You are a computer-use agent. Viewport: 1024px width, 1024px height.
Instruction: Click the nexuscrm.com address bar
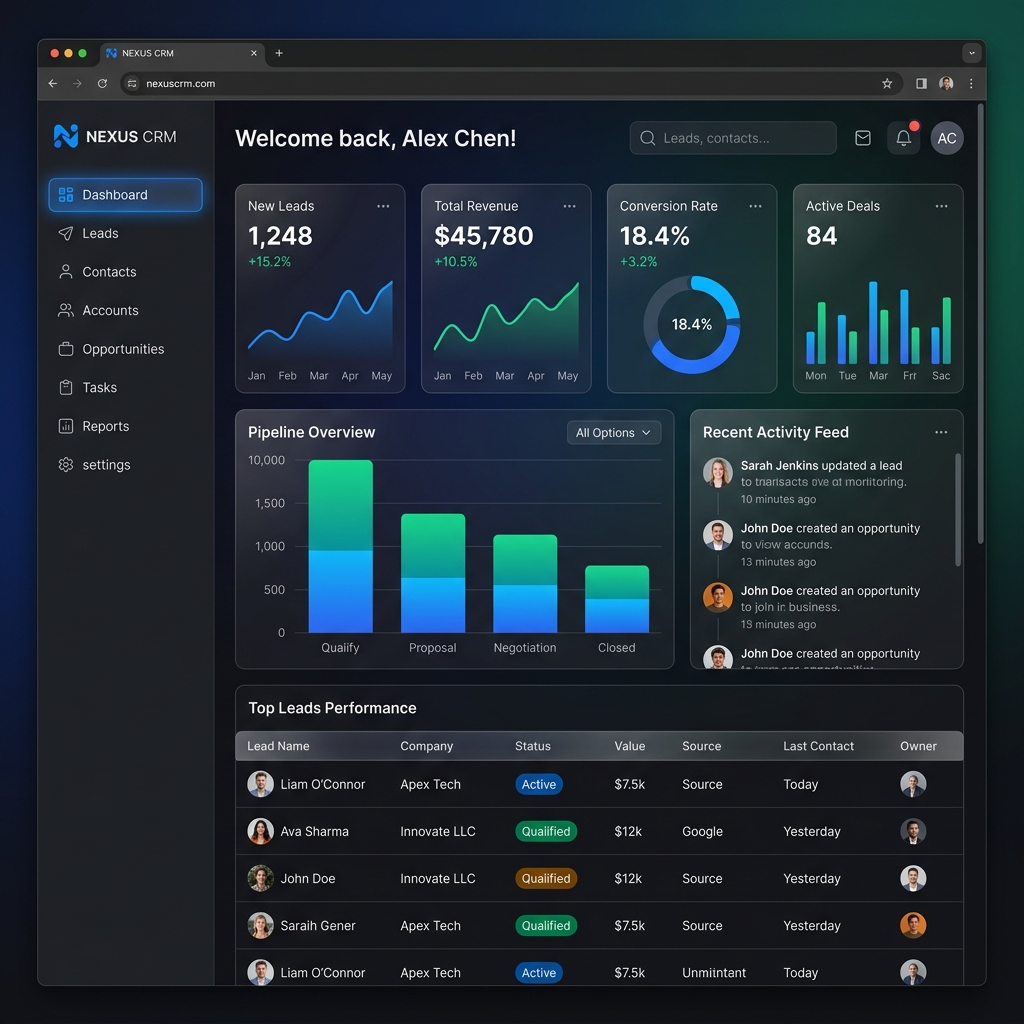coord(511,84)
